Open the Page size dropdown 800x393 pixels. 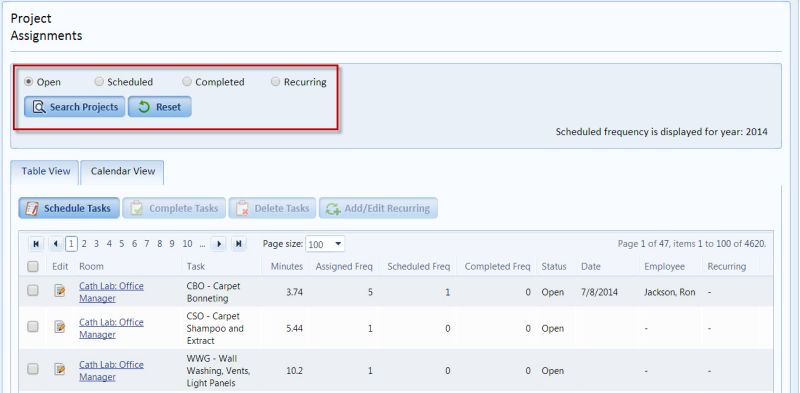[x=325, y=244]
